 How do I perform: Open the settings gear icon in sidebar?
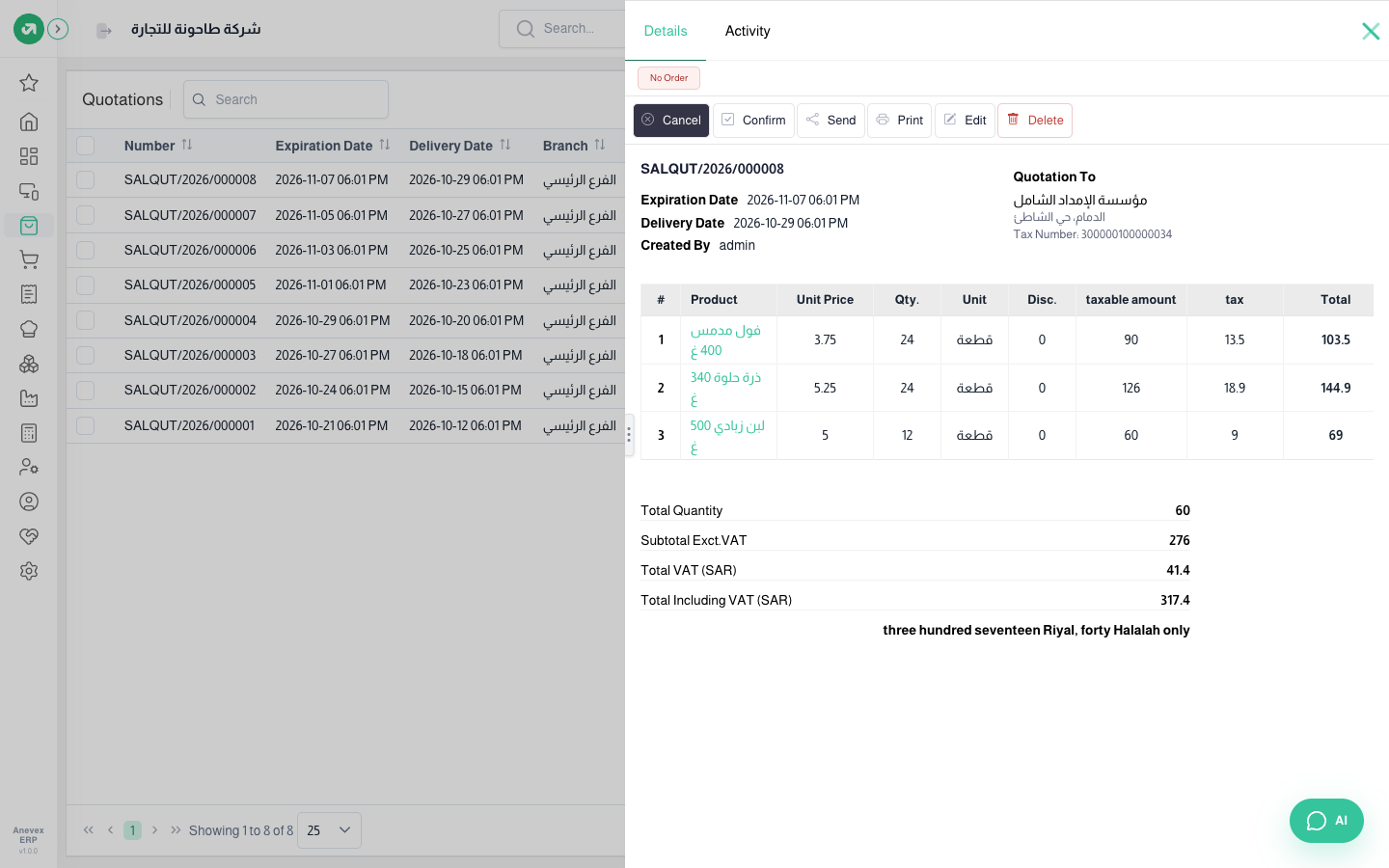(x=29, y=571)
